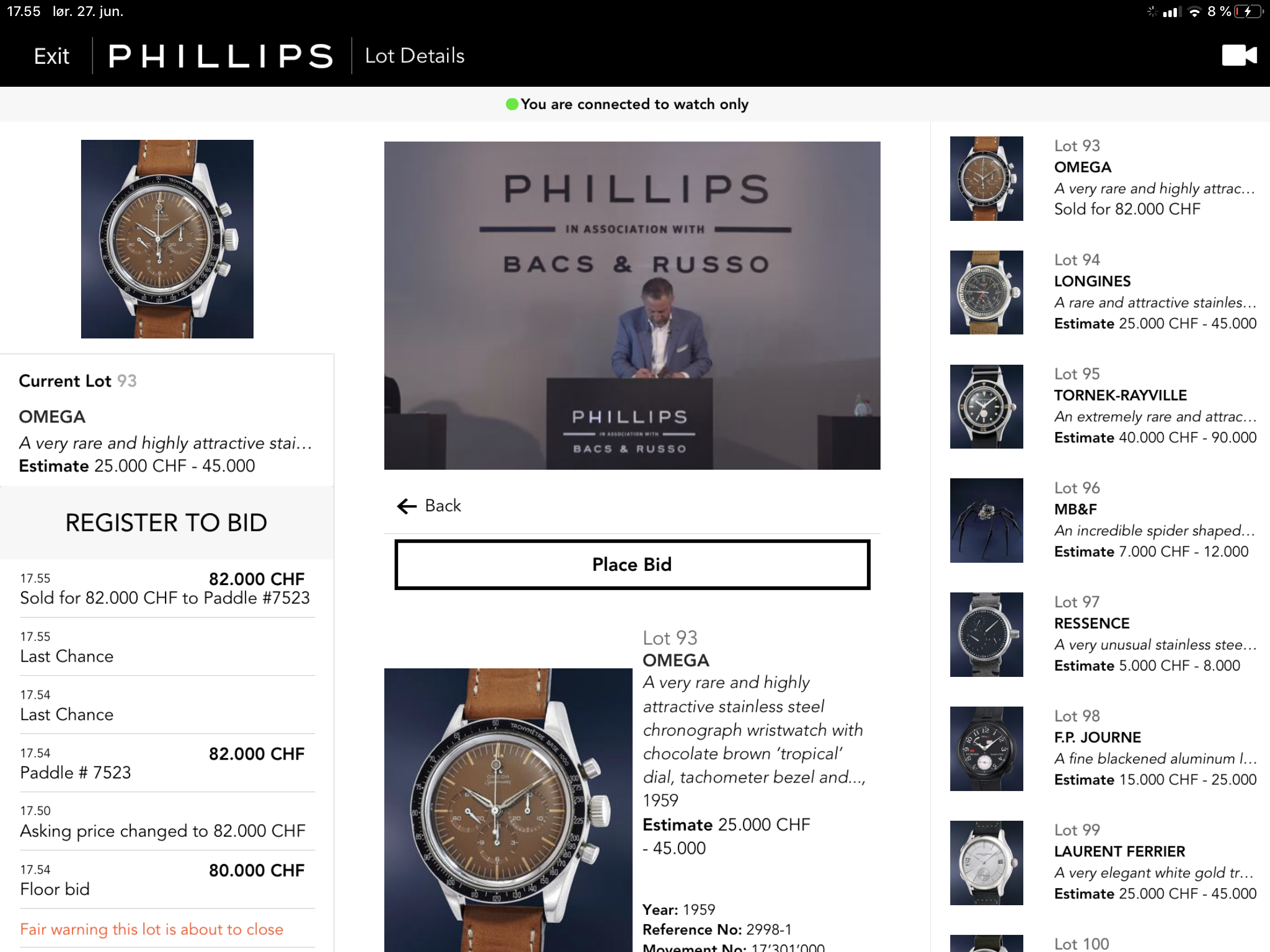The image size is (1270, 952).
Task: Open the Lot Details header tab
Action: coord(415,56)
